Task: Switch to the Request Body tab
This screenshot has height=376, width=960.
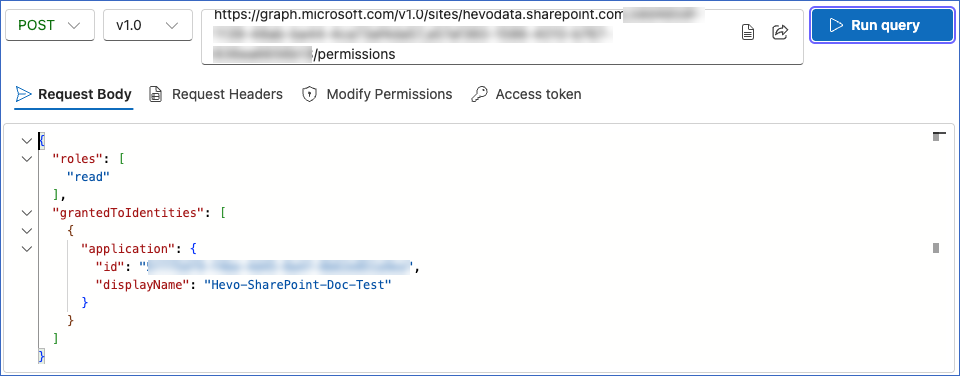Action: click(x=73, y=94)
